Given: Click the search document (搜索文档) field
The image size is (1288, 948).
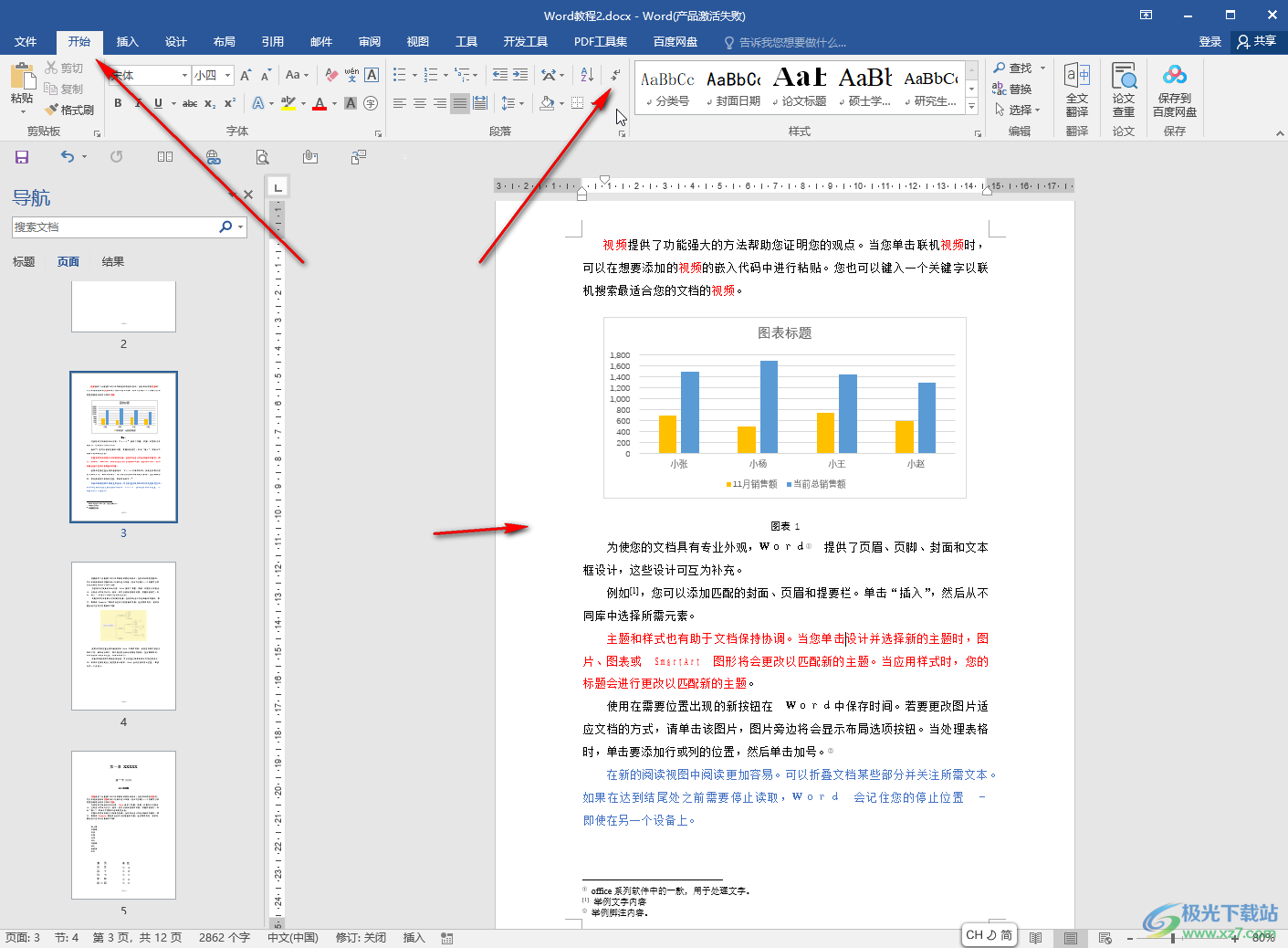Looking at the screenshot, I should pos(115,226).
